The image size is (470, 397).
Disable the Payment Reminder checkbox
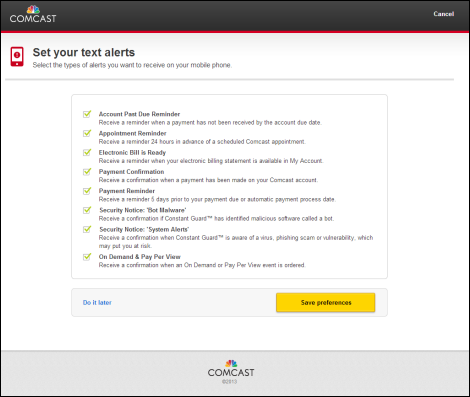(x=87, y=191)
